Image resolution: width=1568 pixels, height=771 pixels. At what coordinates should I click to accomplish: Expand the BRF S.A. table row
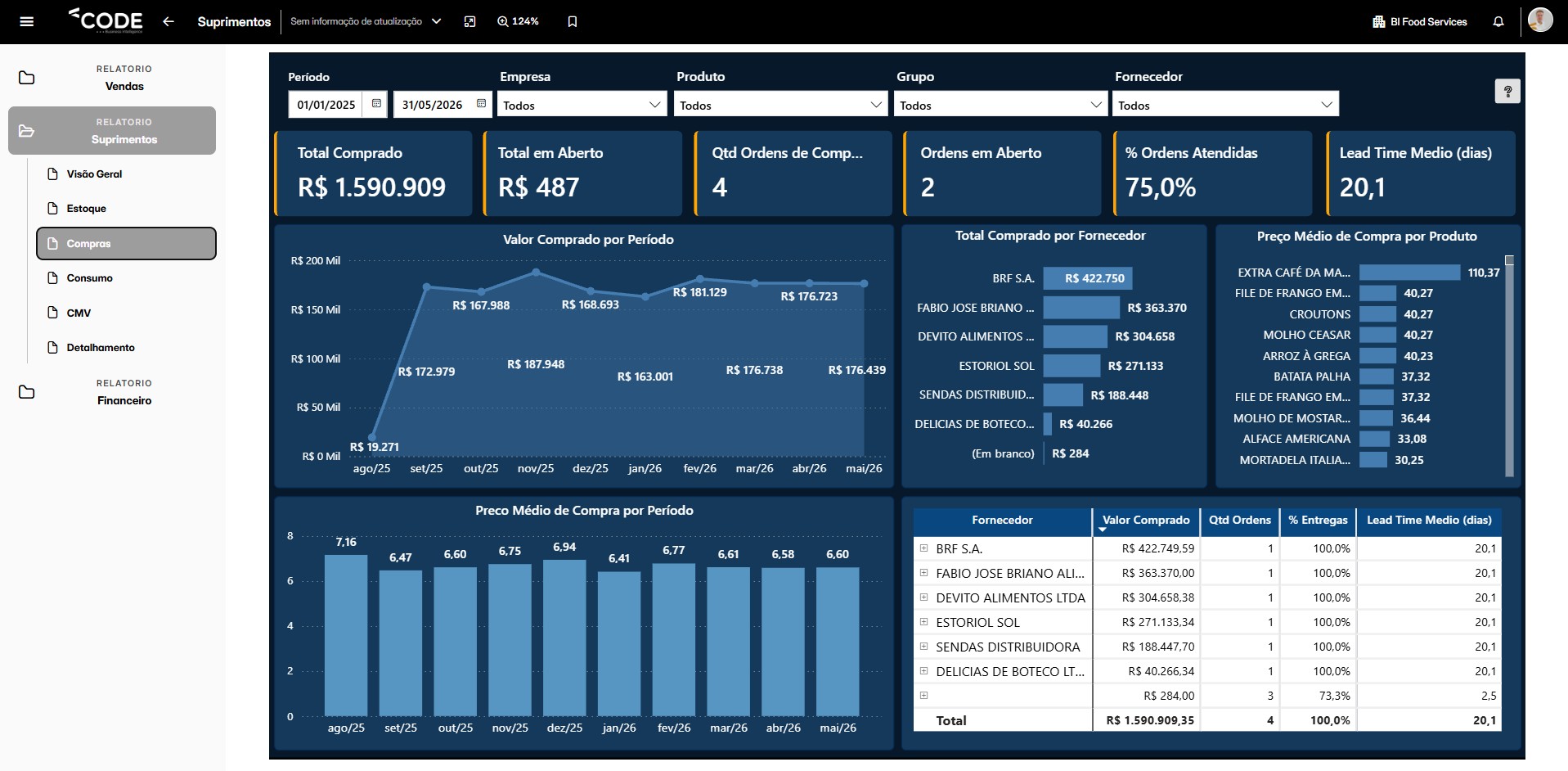point(923,548)
